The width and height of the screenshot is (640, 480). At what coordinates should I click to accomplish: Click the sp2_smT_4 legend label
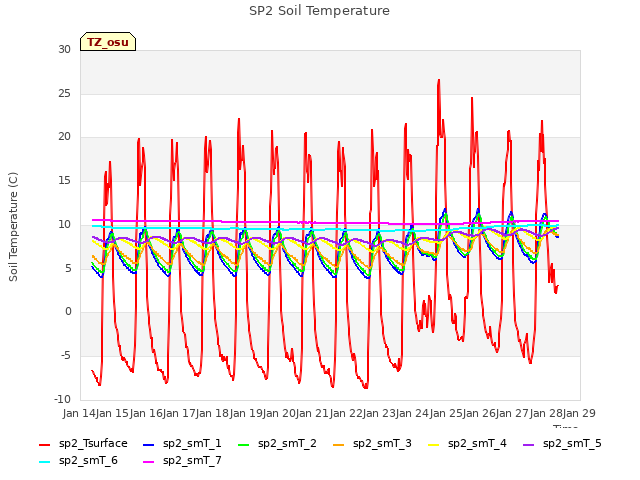point(477,444)
